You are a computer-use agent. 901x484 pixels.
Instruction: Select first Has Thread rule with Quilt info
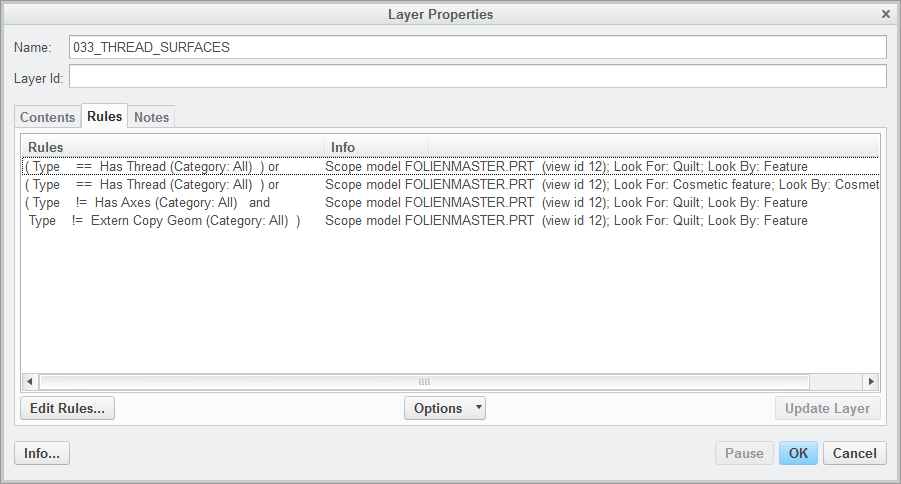[x=451, y=167]
